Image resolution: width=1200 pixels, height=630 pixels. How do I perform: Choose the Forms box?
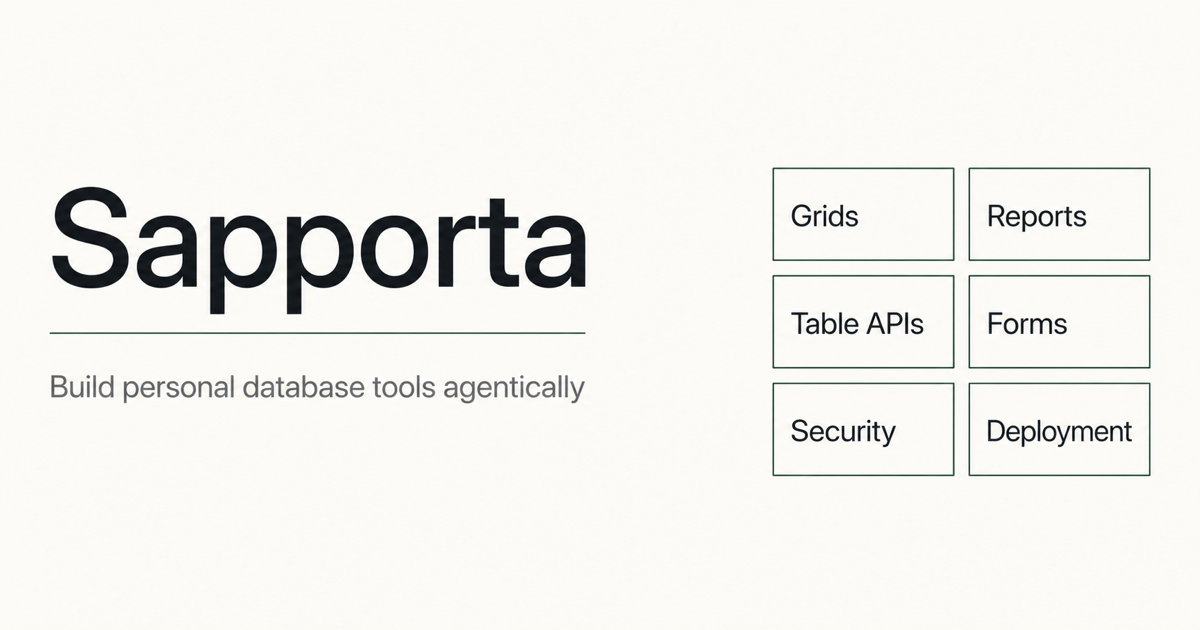pyautogui.click(x=1059, y=322)
